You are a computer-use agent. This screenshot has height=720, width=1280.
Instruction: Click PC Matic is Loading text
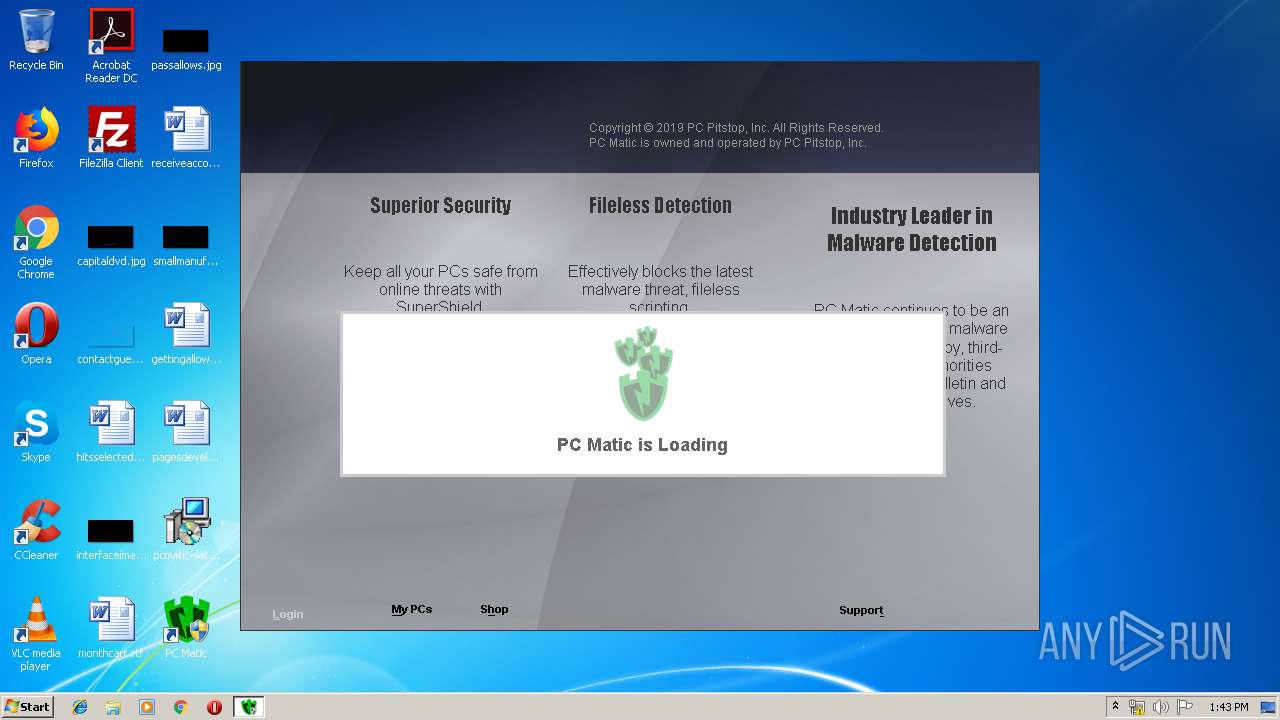tap(642, 445)
